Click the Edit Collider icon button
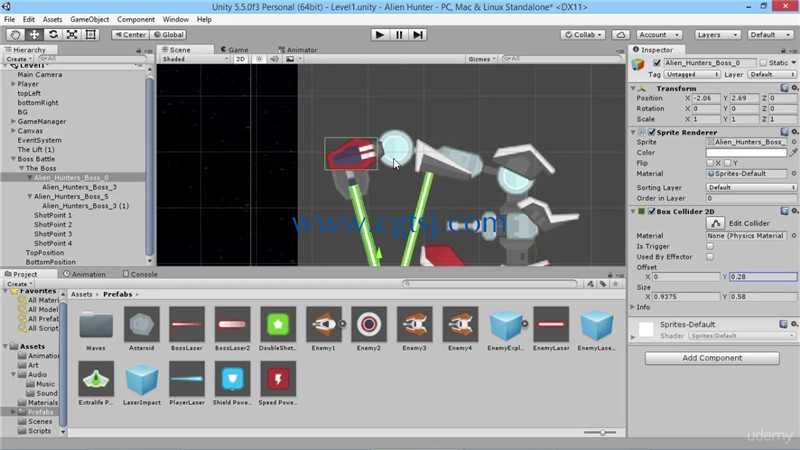Viewport: 800px width, 450px height. pyautogui.click(x=716, y=223)
